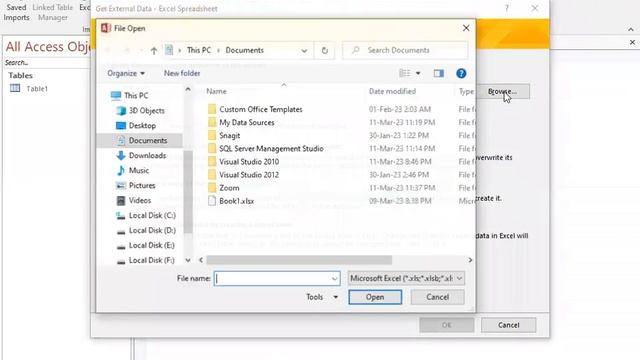
Task: Expand the address bar path dropdown
Action: point(304,51)
